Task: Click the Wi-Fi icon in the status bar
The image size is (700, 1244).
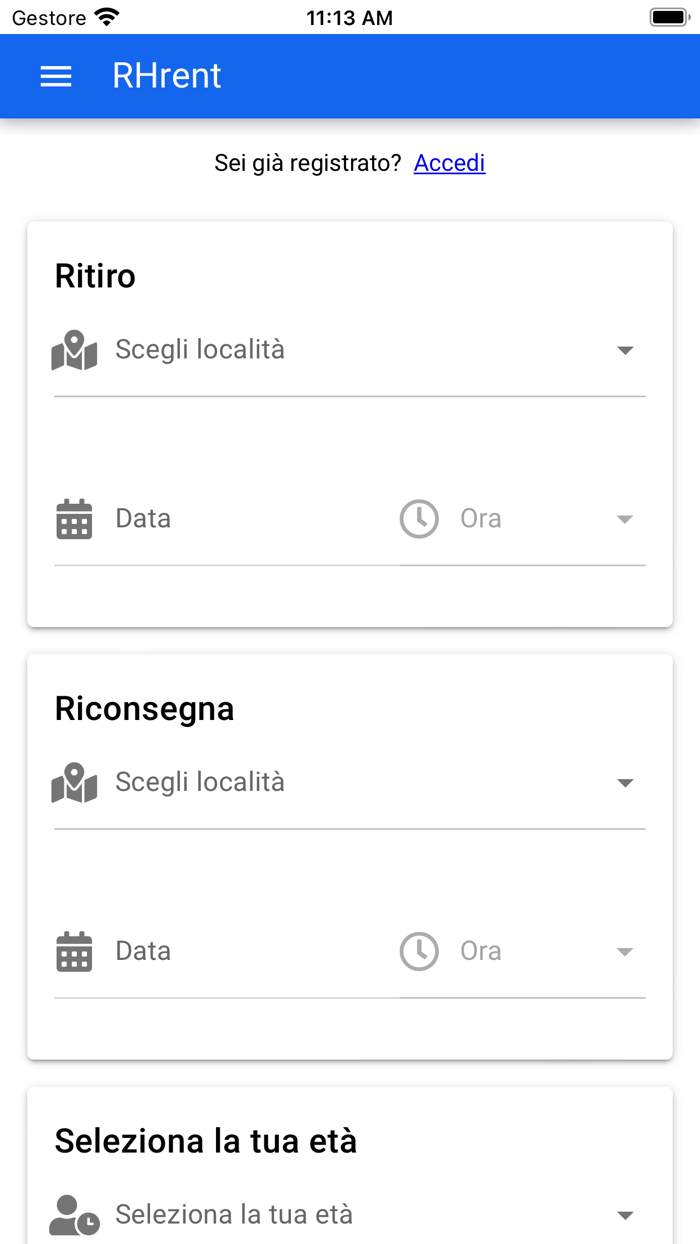Action: [x=103, y=15]
